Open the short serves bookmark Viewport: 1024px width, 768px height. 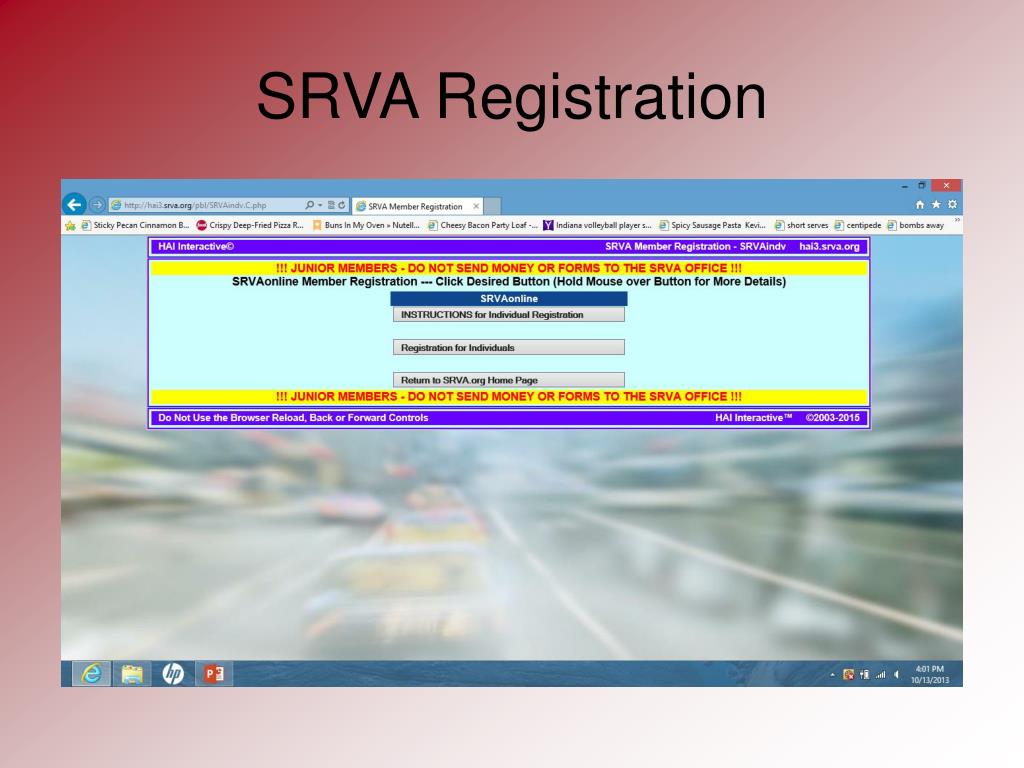pos(801,225)
